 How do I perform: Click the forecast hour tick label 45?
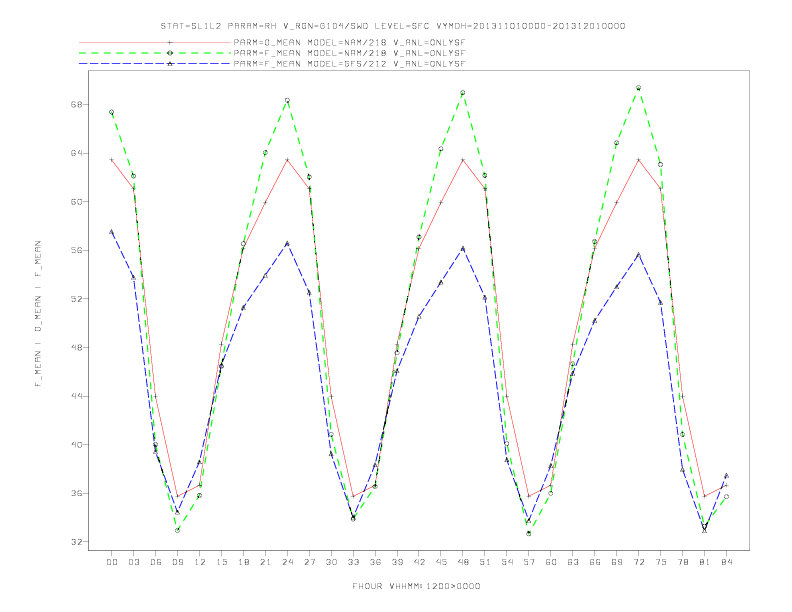click(441, 562)
